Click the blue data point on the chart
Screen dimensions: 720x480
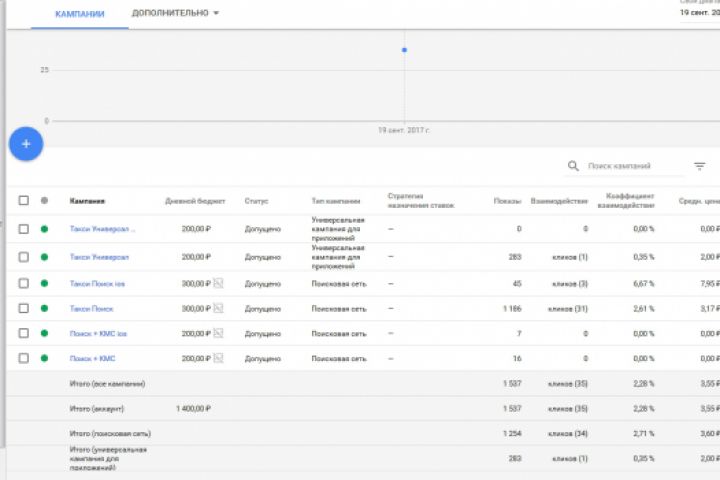click(x=404, y=50)
